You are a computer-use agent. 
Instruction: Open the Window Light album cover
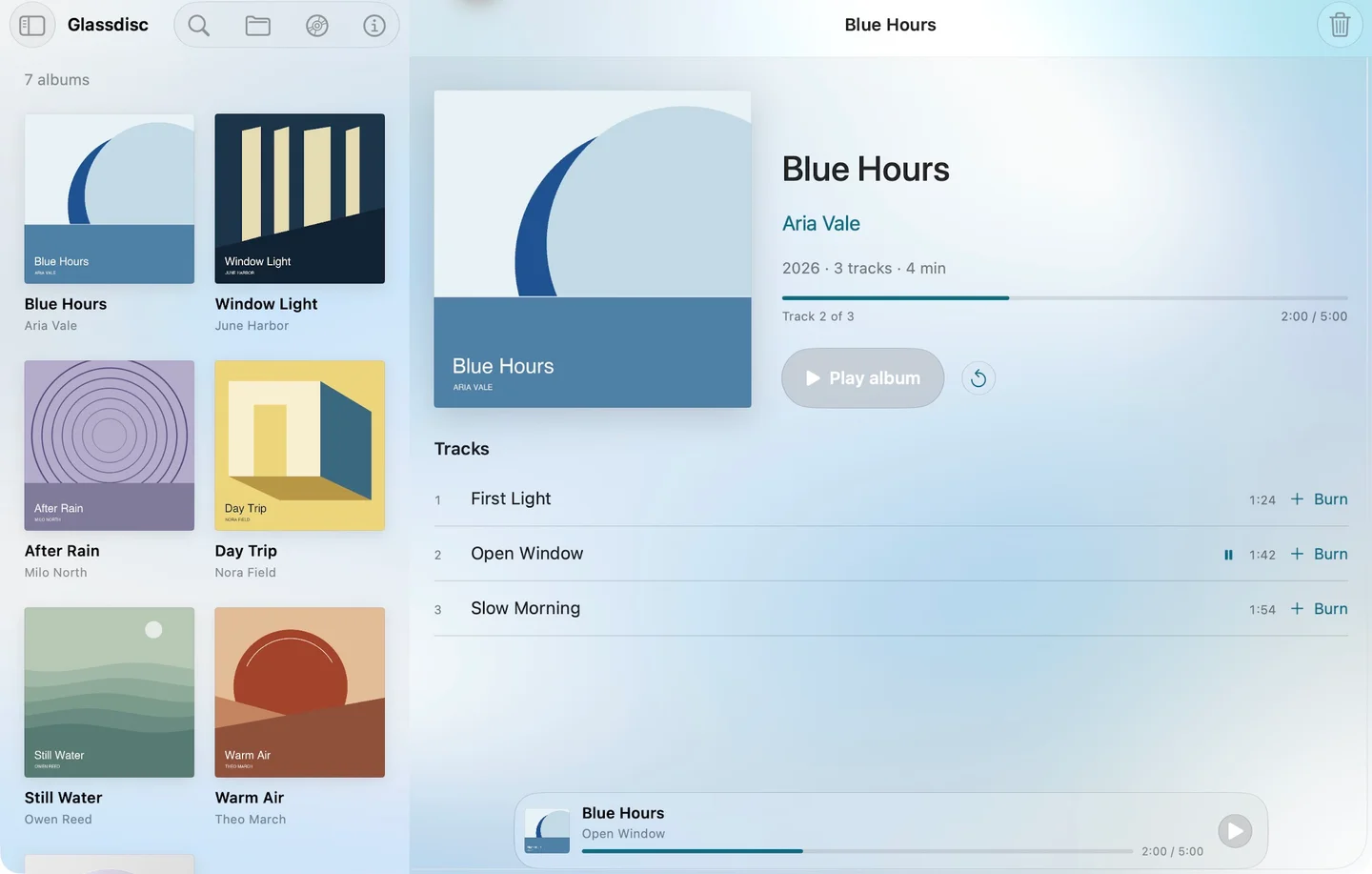pyautogui.click(x=300, y=199)
